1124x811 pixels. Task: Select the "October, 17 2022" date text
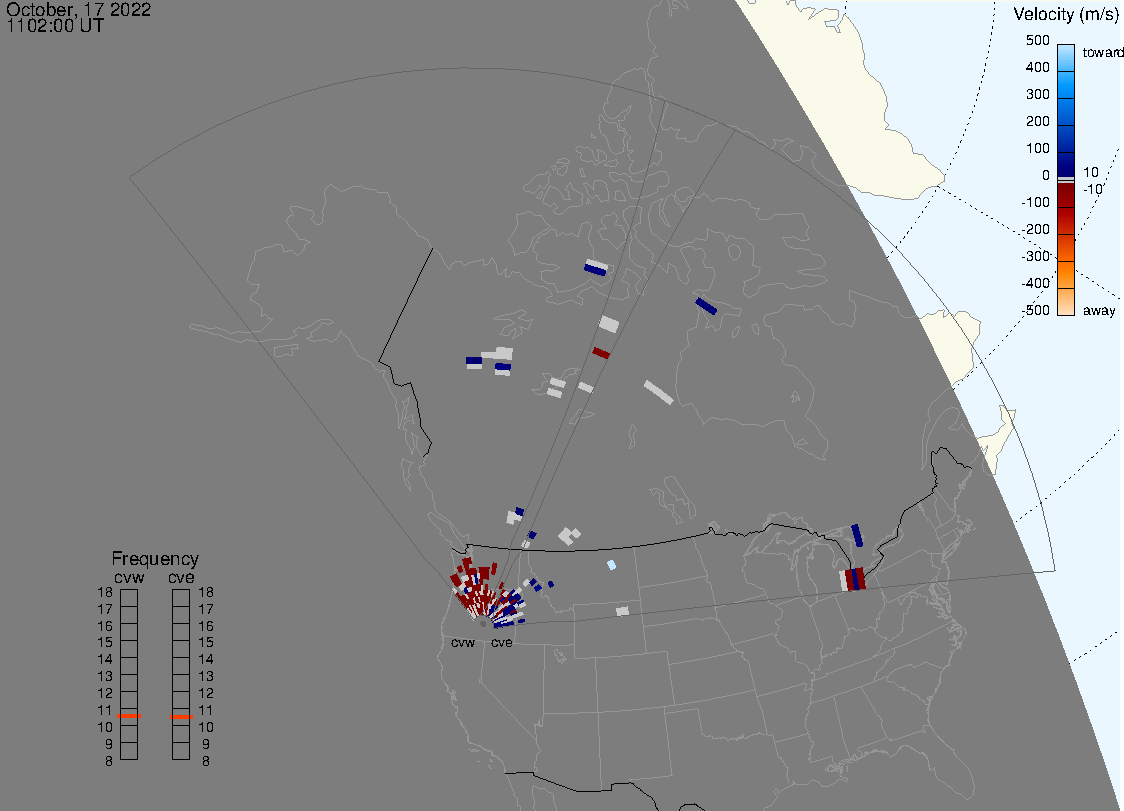pos(79,11)
